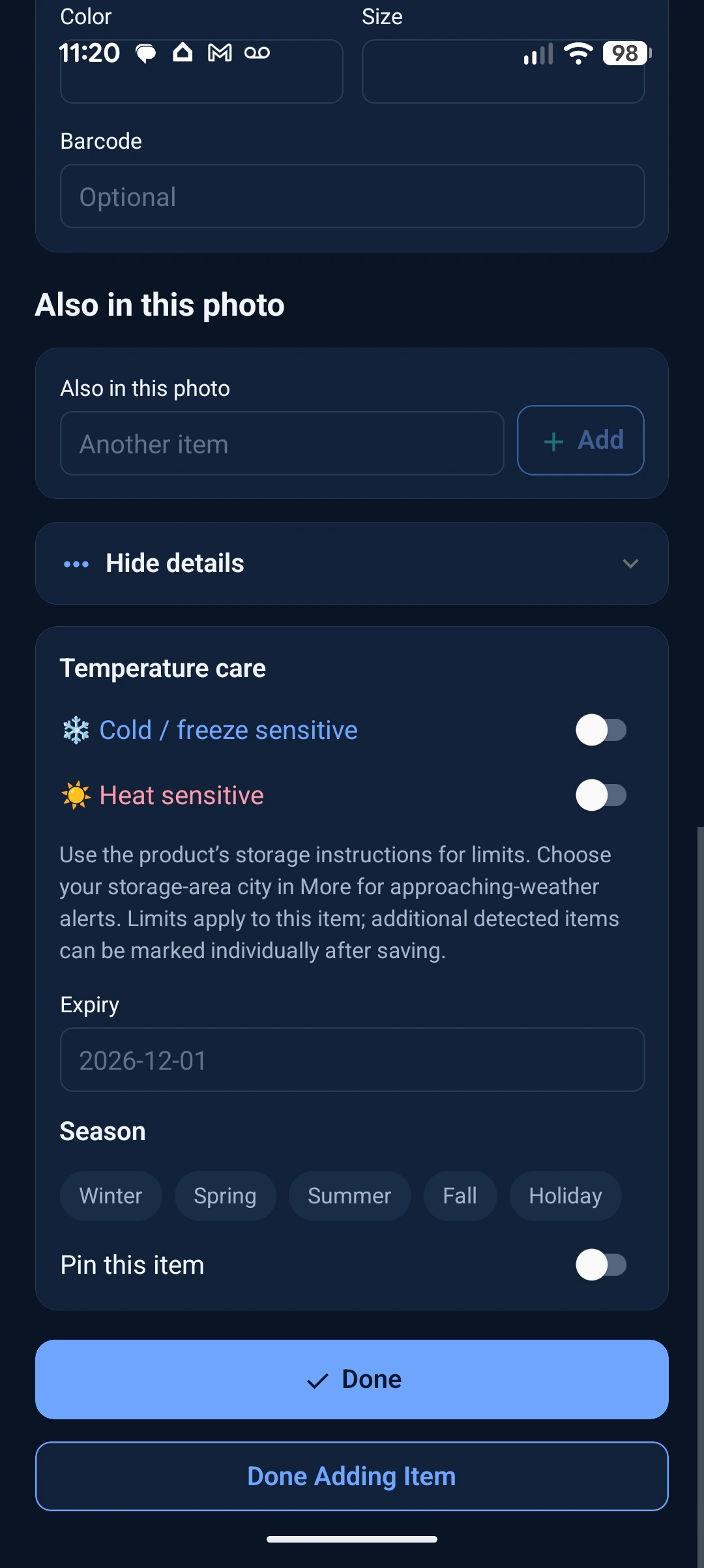Turn on the Heat sensitive switch

click(601, 795)
